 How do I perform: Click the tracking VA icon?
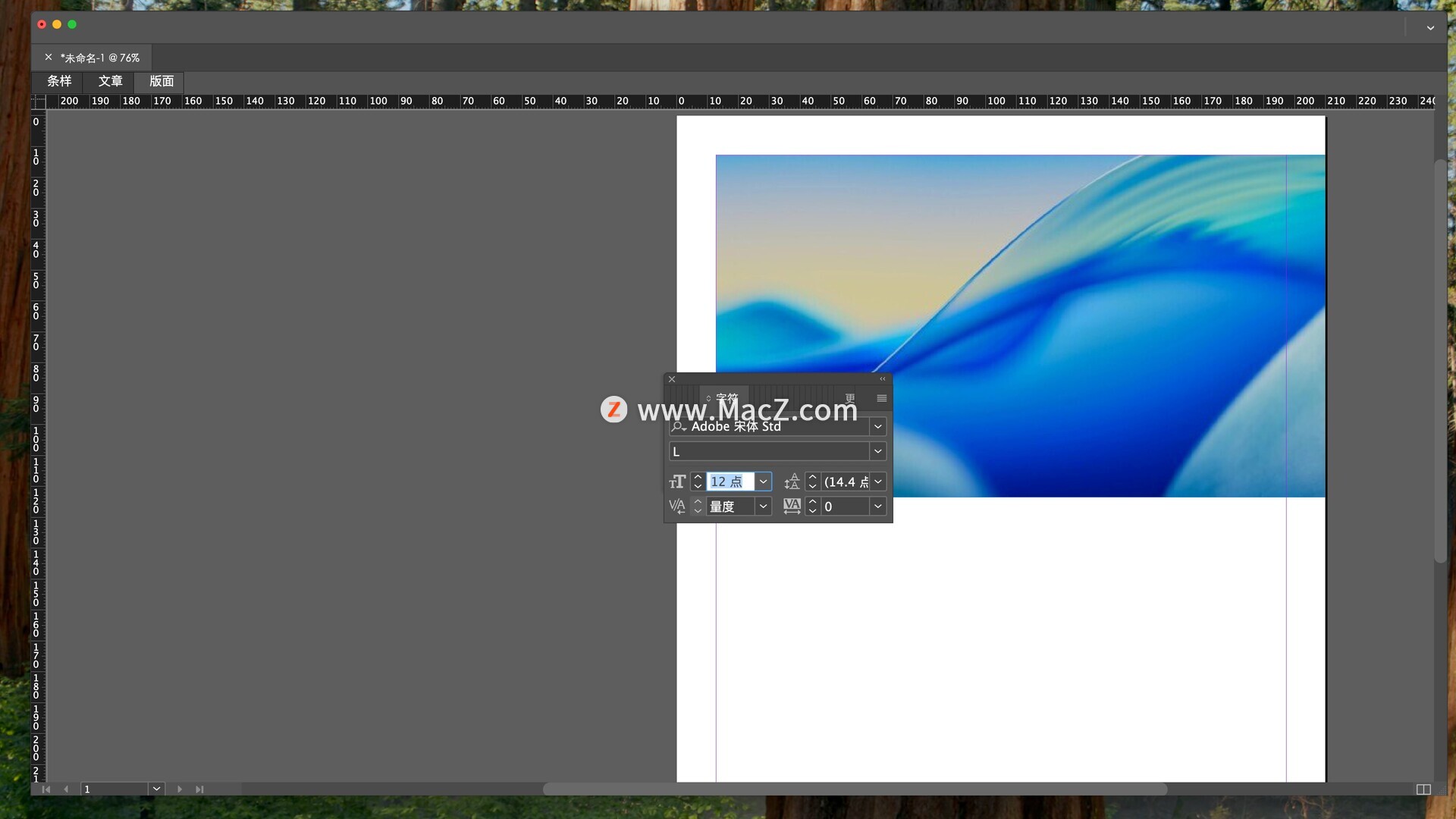click(x=792, y=507)
